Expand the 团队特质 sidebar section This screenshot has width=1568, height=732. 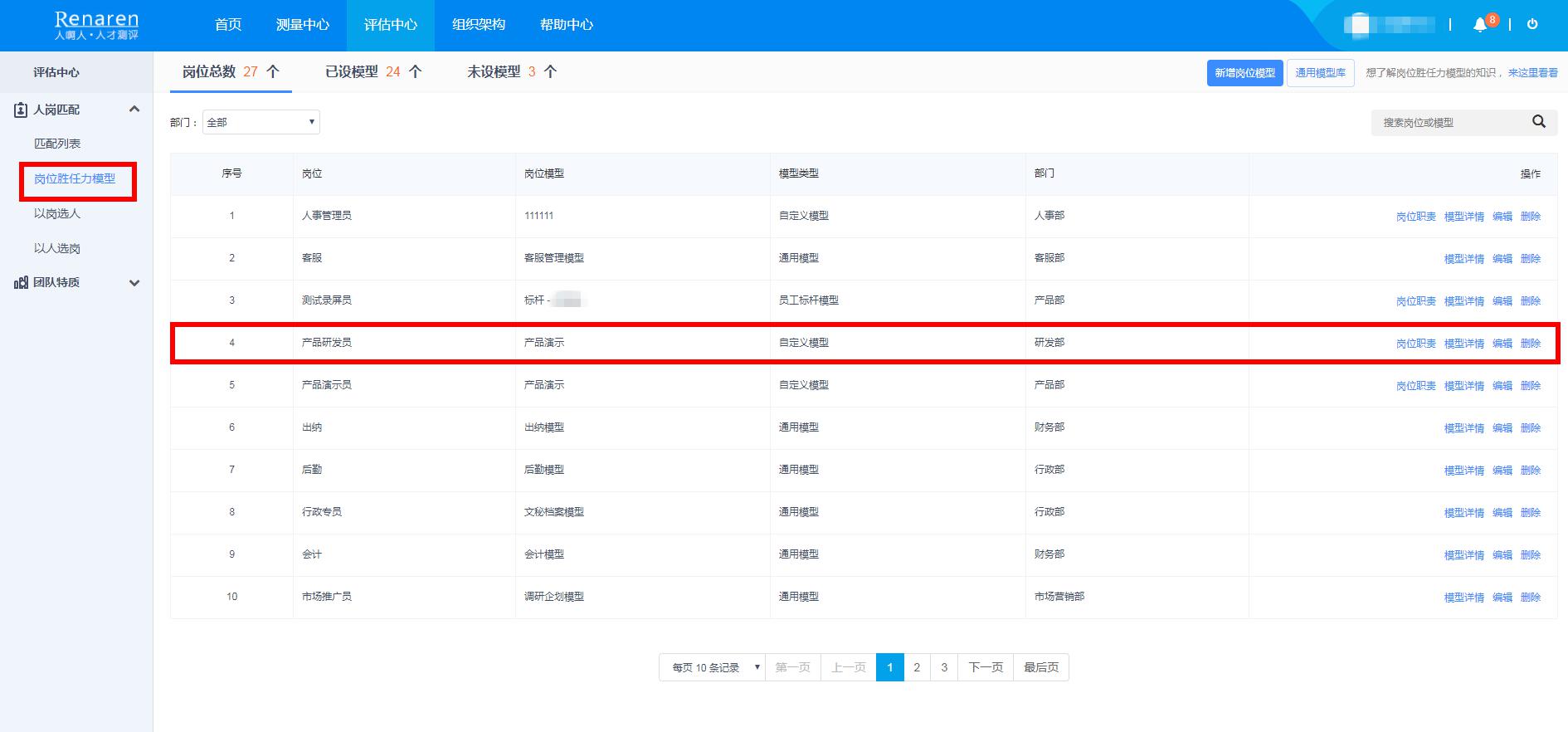[134, 283]
